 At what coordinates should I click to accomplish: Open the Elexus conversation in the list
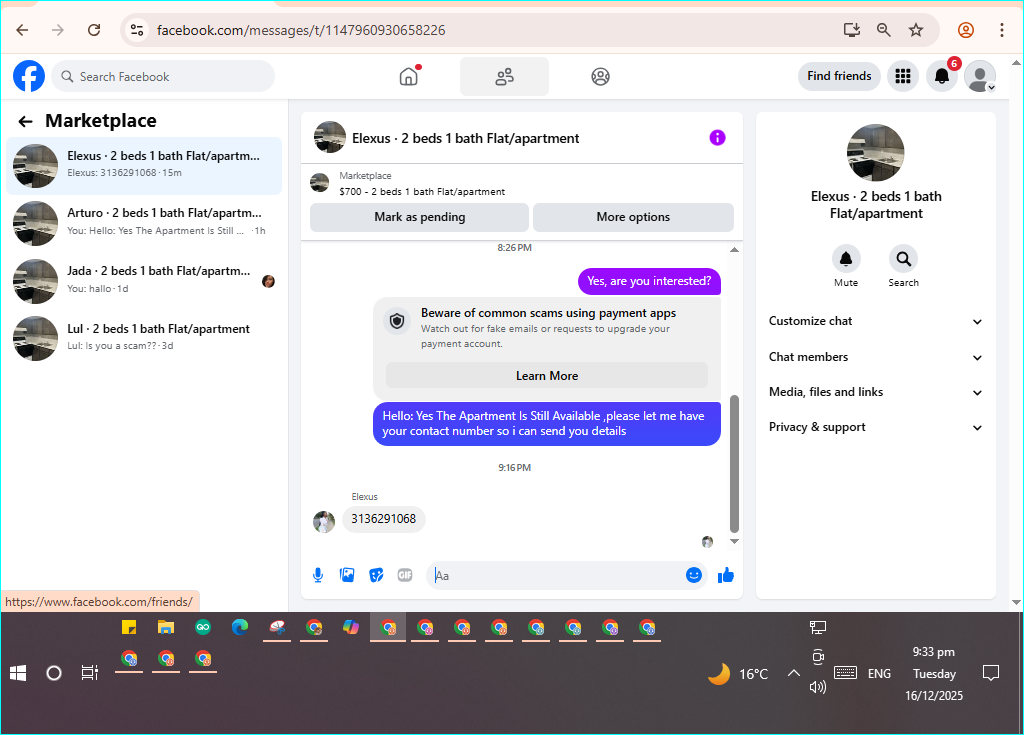point(144,166)
